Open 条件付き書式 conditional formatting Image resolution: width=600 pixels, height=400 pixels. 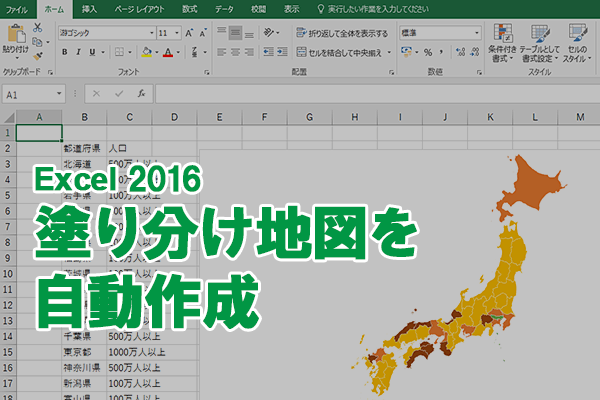point(502,43)
